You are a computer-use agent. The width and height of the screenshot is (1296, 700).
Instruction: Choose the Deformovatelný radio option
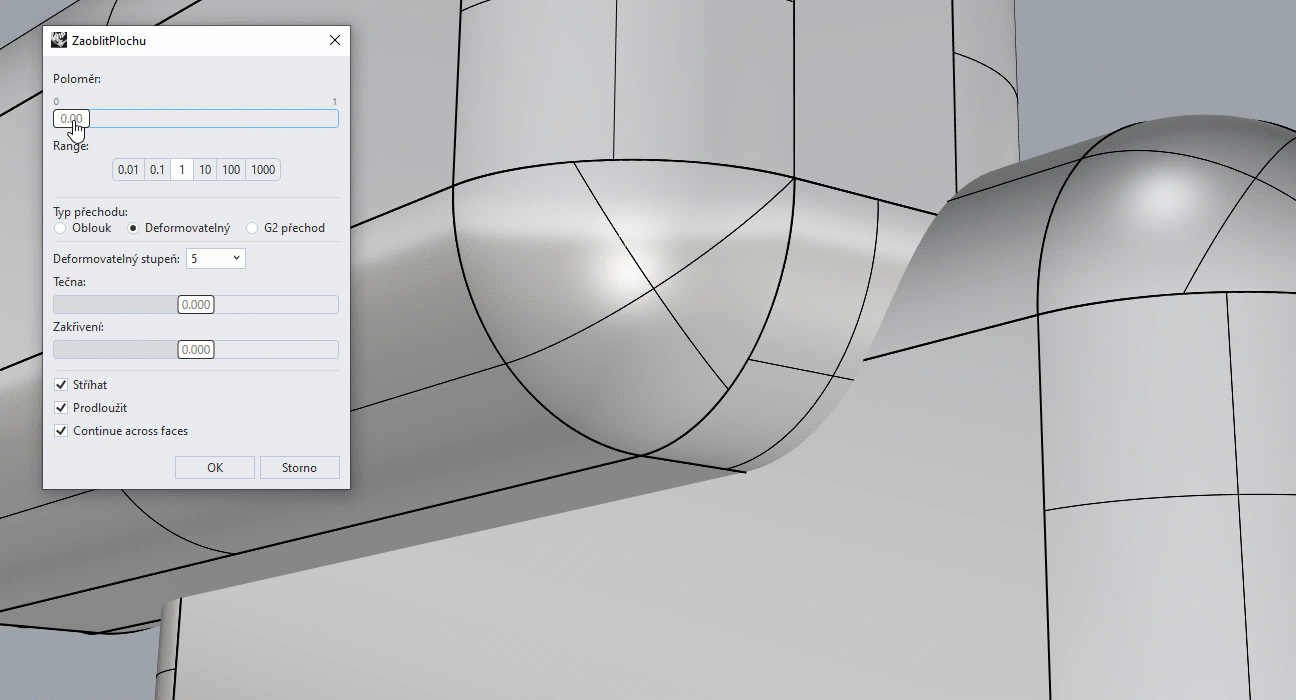tap(134, 228)
